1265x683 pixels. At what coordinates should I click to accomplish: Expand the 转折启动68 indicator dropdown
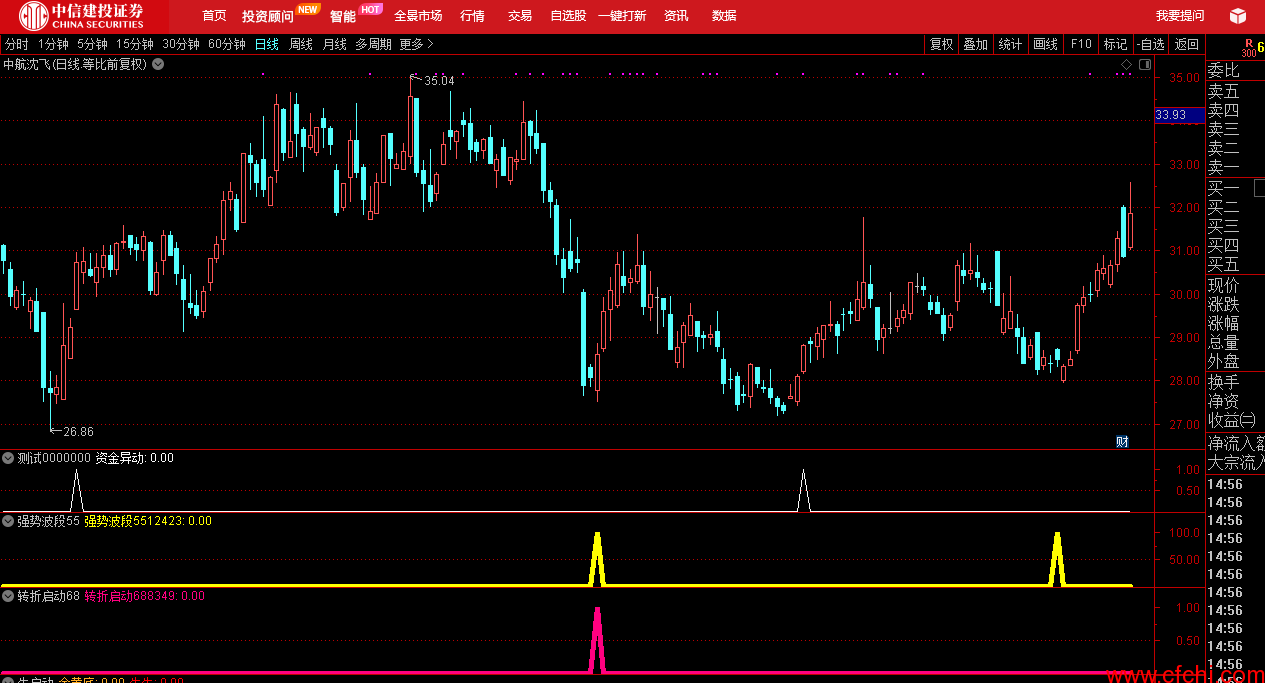tap(8, 596)
